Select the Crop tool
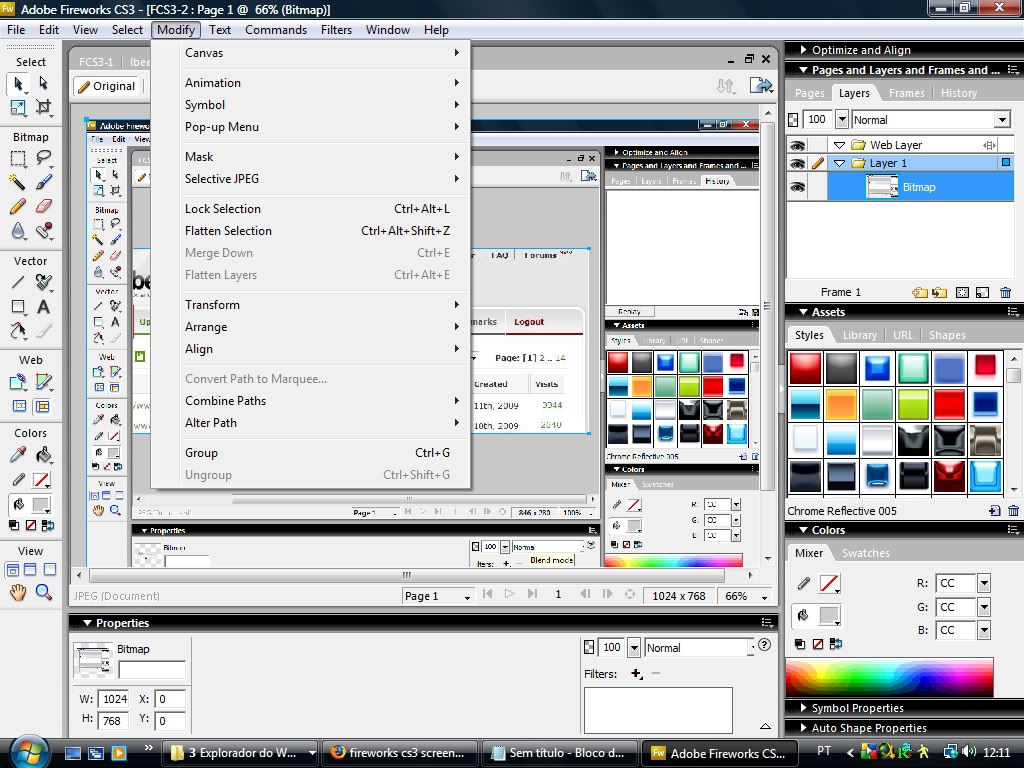Screen dimensions: 1024x768 43,107
